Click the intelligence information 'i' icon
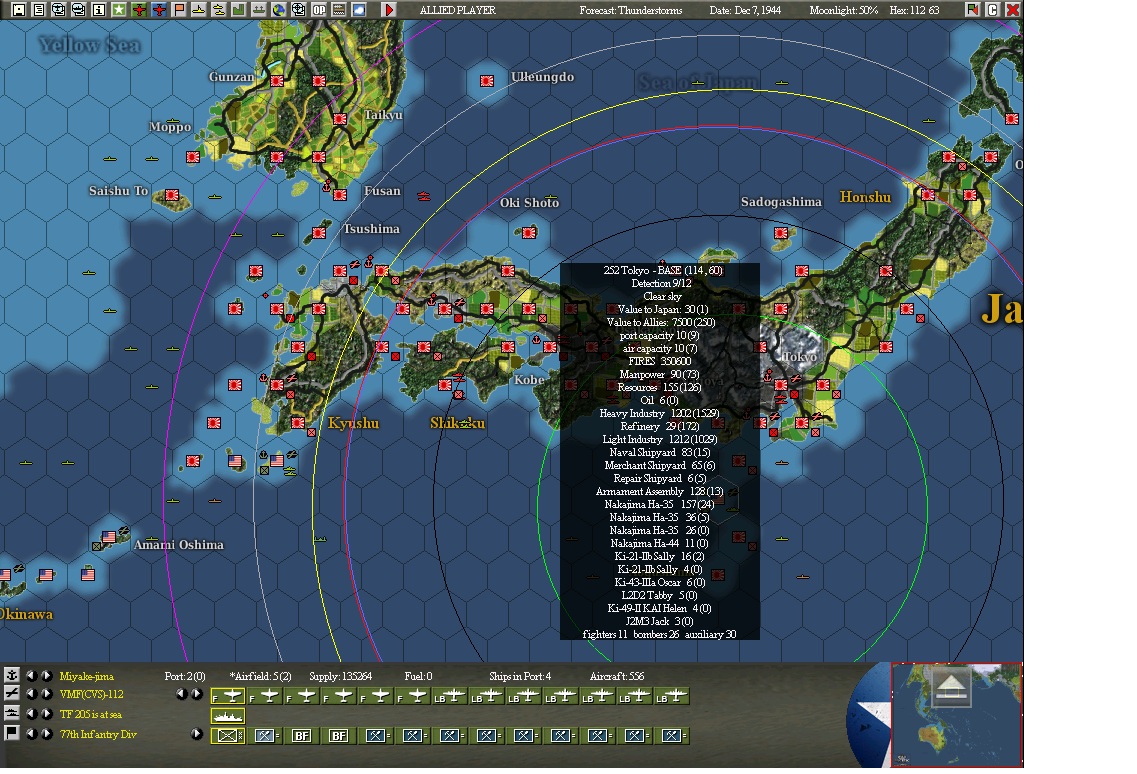Image resolution: width=1137 pixels, height=774 pixels. coord(98,12)
